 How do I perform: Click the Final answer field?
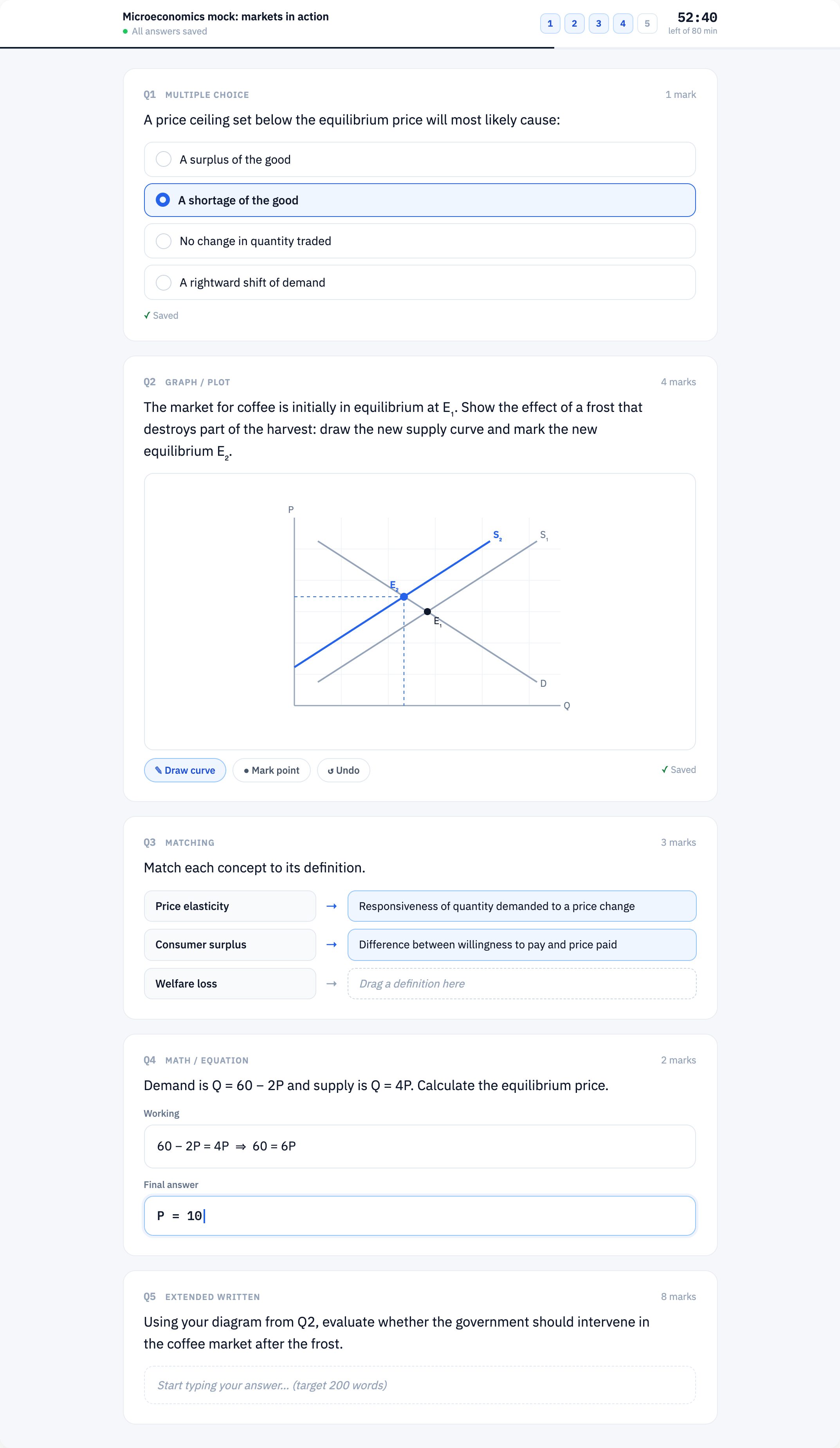point(420,1216)
